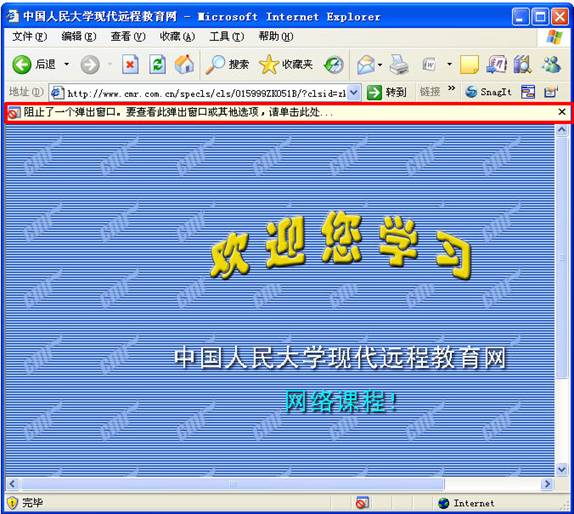This screenshot has height=514, width=574.
Task: Click the blocked pop-up icon in status bar
Action: [362, 503]
